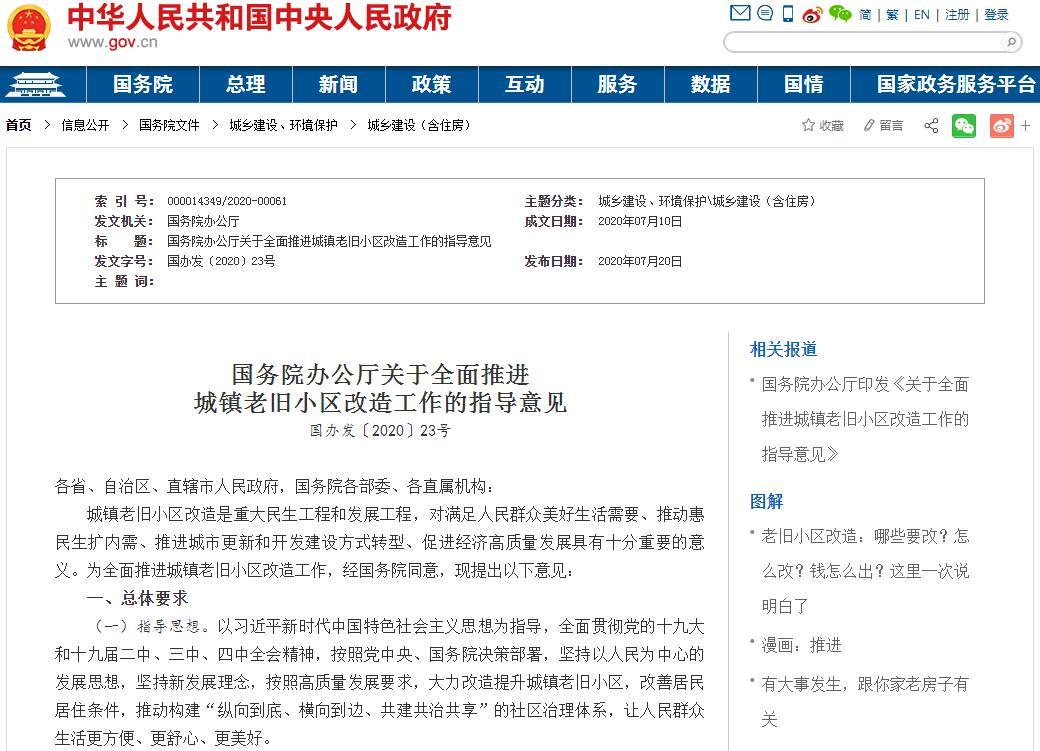Go to 城乡建设(含住房) breadcrumb

(x=419, y=125)
